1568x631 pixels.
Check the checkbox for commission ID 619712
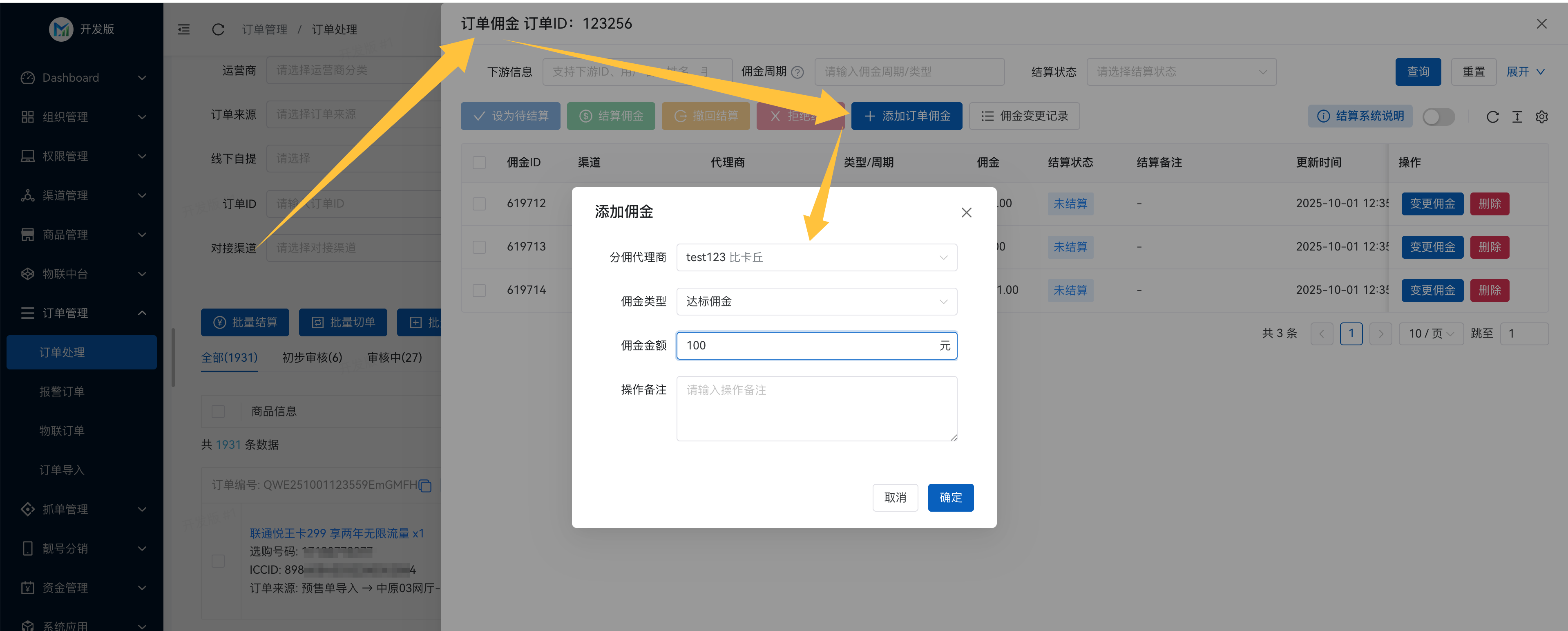click(479, 204)
